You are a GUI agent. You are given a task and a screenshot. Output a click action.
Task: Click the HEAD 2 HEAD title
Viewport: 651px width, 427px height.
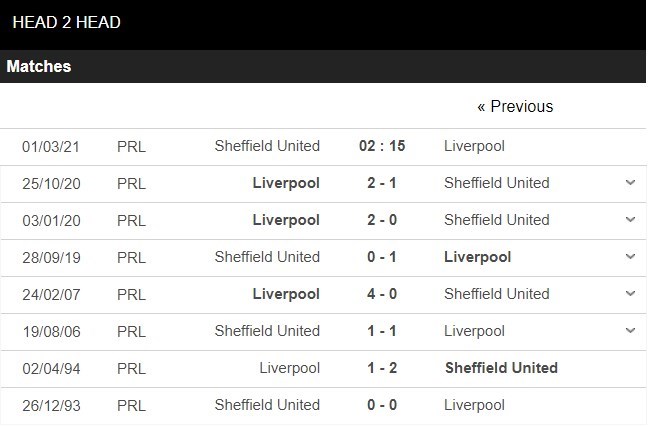click(x=67, y=22)
